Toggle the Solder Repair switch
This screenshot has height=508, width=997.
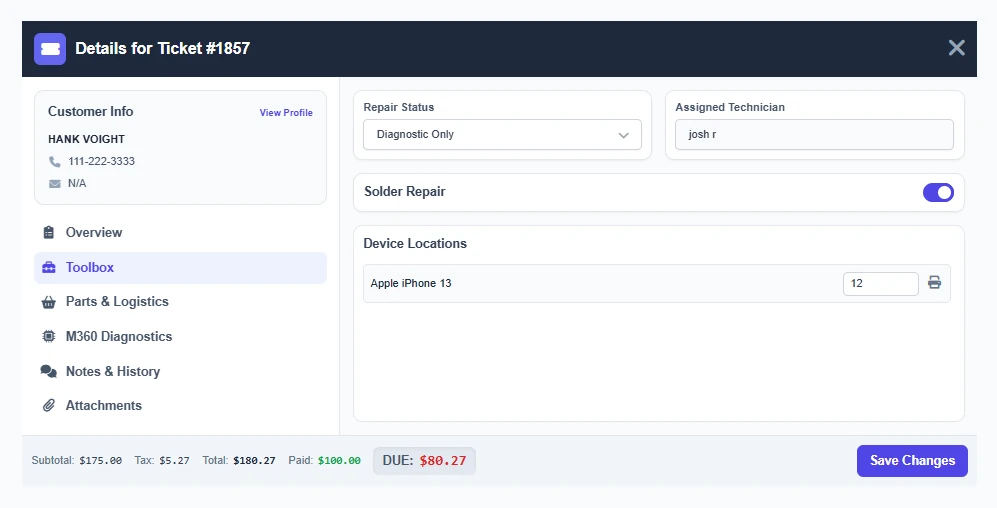(939, 193)
